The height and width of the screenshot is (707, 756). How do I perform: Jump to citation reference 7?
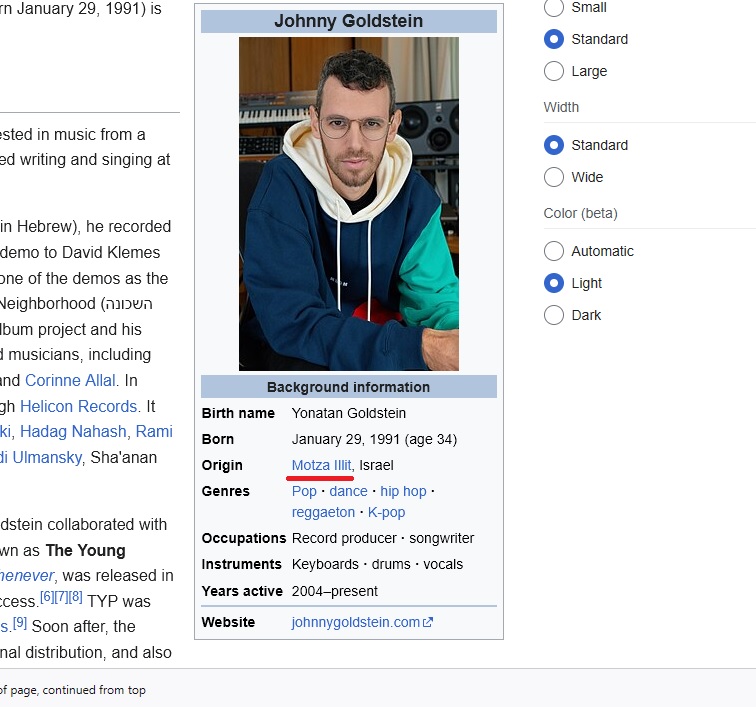pyautogui.click(x=61, y=597)
